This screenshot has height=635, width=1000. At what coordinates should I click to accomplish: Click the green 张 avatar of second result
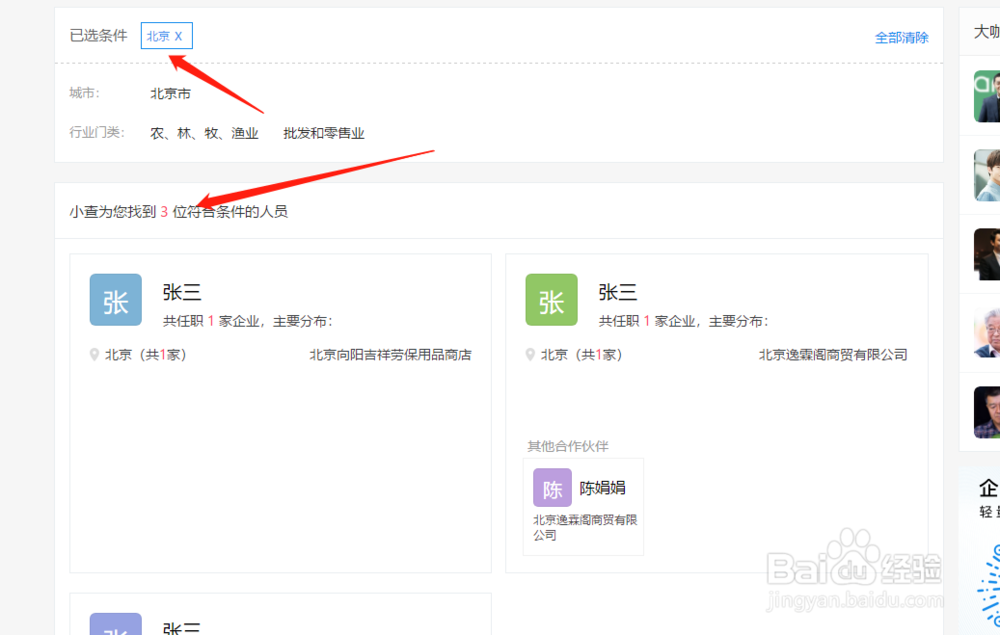point(551,300)
